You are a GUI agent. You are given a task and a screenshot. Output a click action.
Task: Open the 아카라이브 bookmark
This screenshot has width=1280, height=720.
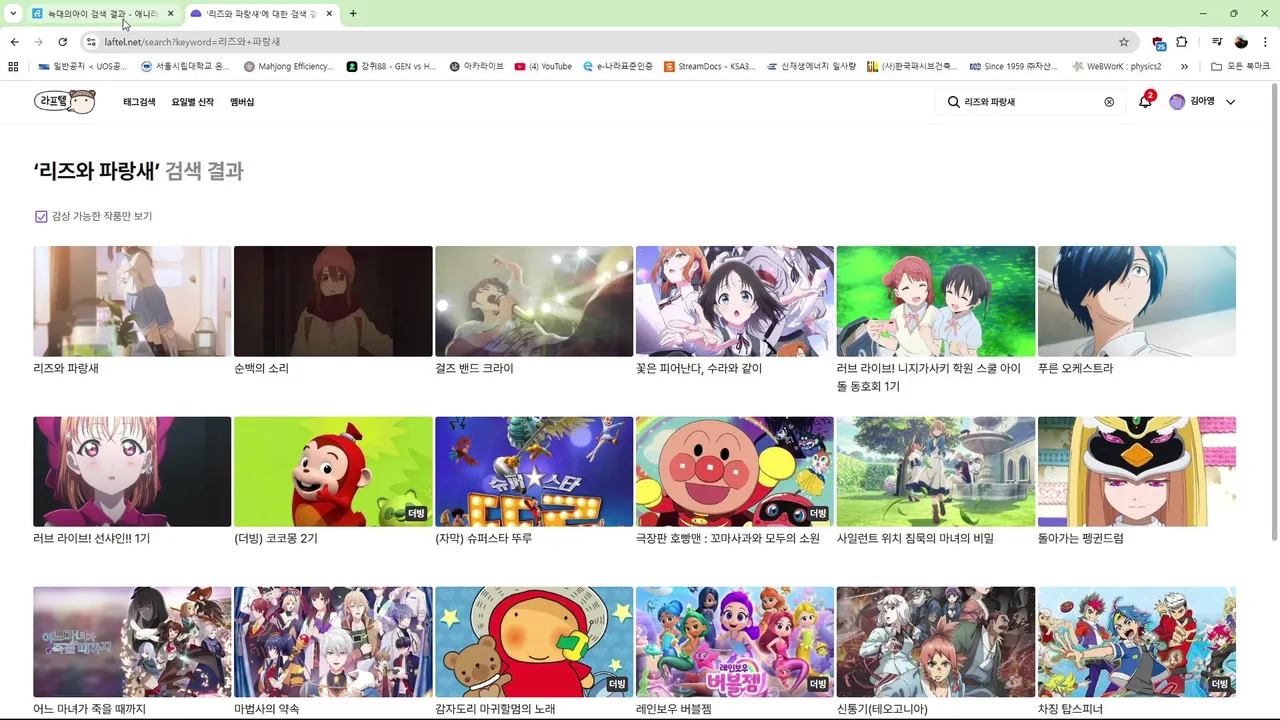point(476,66)
